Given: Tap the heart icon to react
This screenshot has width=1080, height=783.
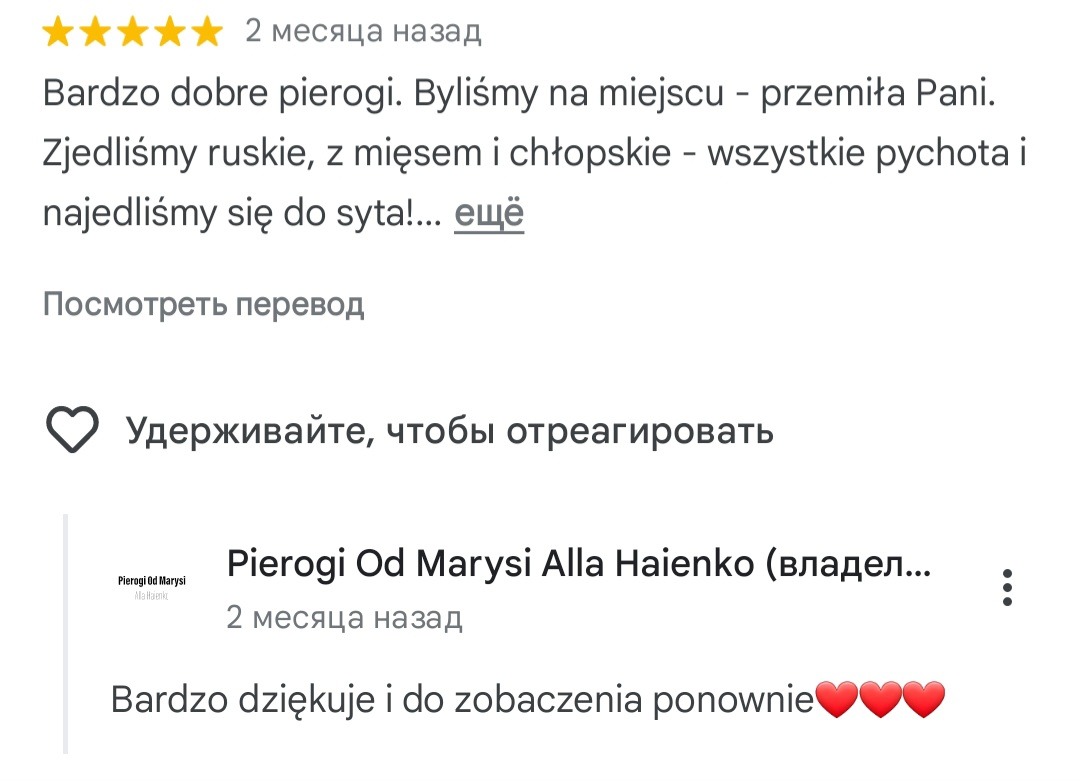Looking at the screenshot, I should (x=73, y=430).
